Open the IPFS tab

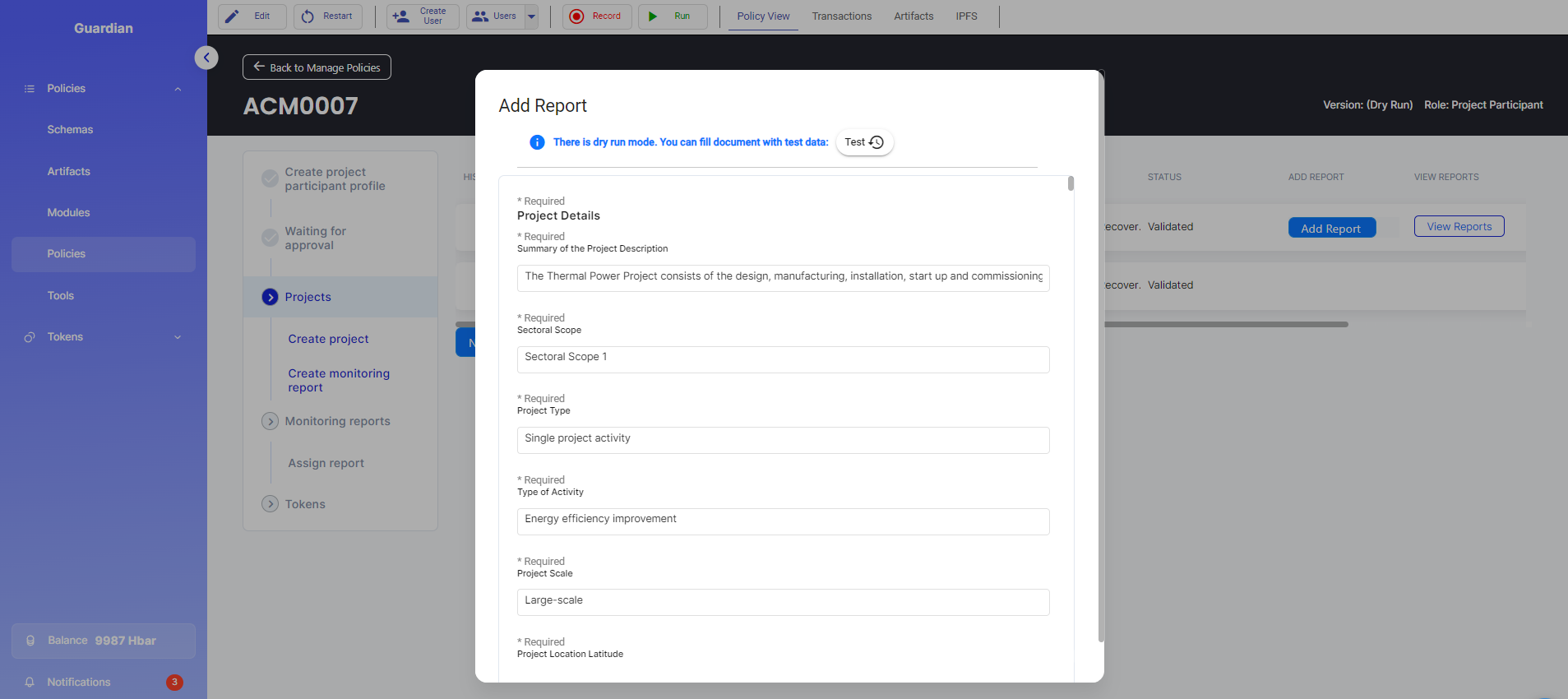pos(966,16)
